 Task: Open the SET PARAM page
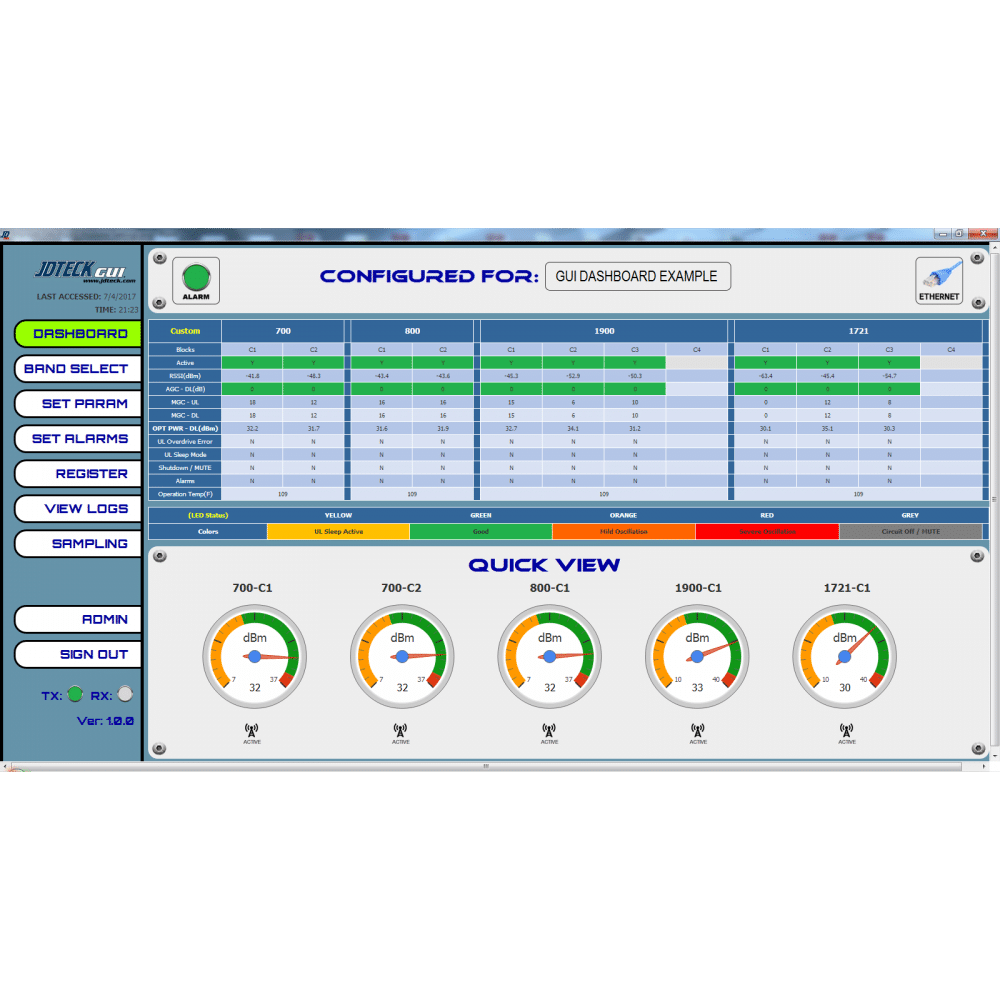pos(78,404)
